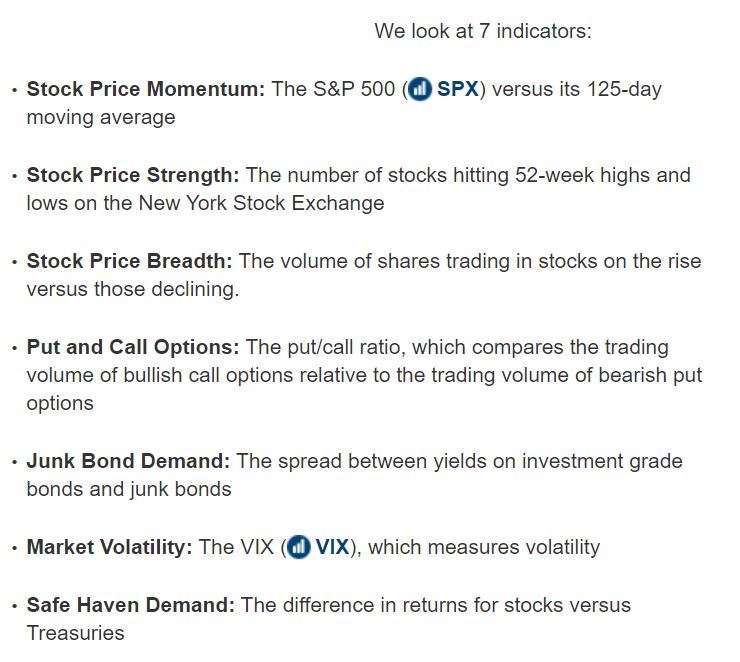
Task: Open the SPX ticker link
Action: 457,89
